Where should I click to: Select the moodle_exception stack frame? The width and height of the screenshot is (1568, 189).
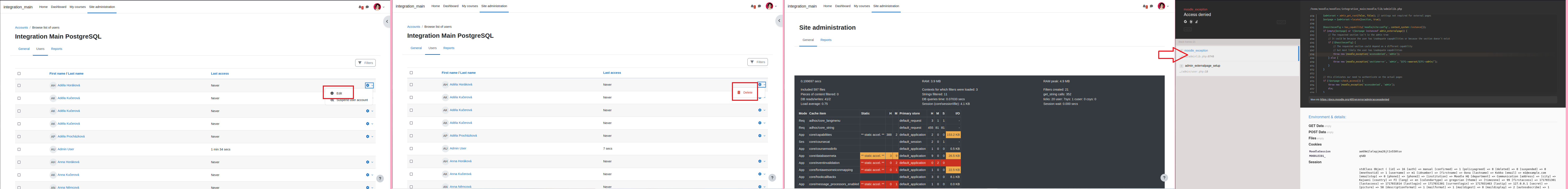1237,54
